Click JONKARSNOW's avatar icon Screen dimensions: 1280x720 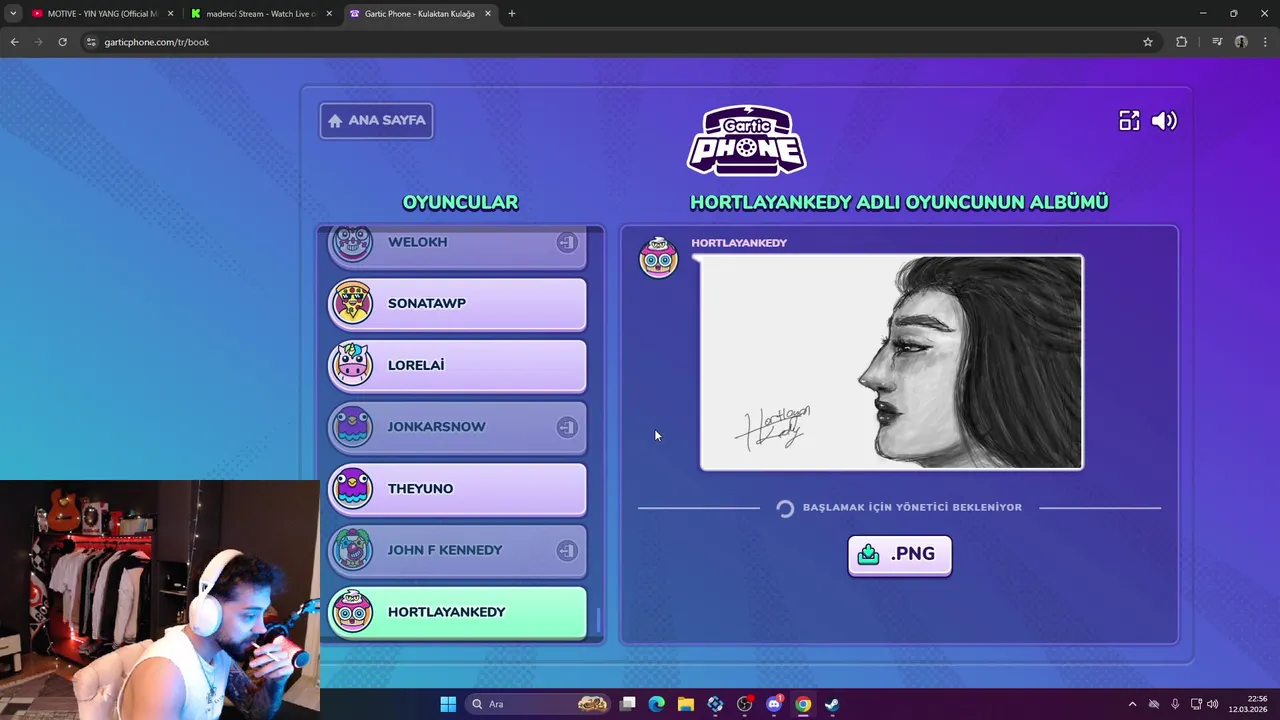coord(352,427)
